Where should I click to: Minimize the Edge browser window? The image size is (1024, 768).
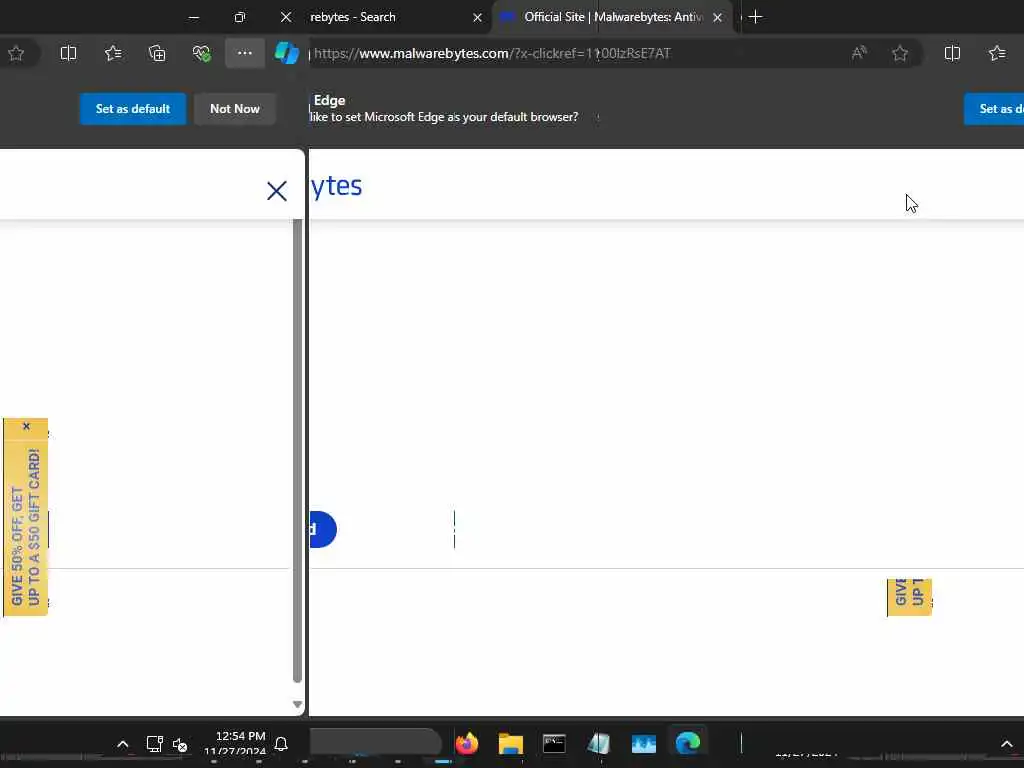coord(194,18)
